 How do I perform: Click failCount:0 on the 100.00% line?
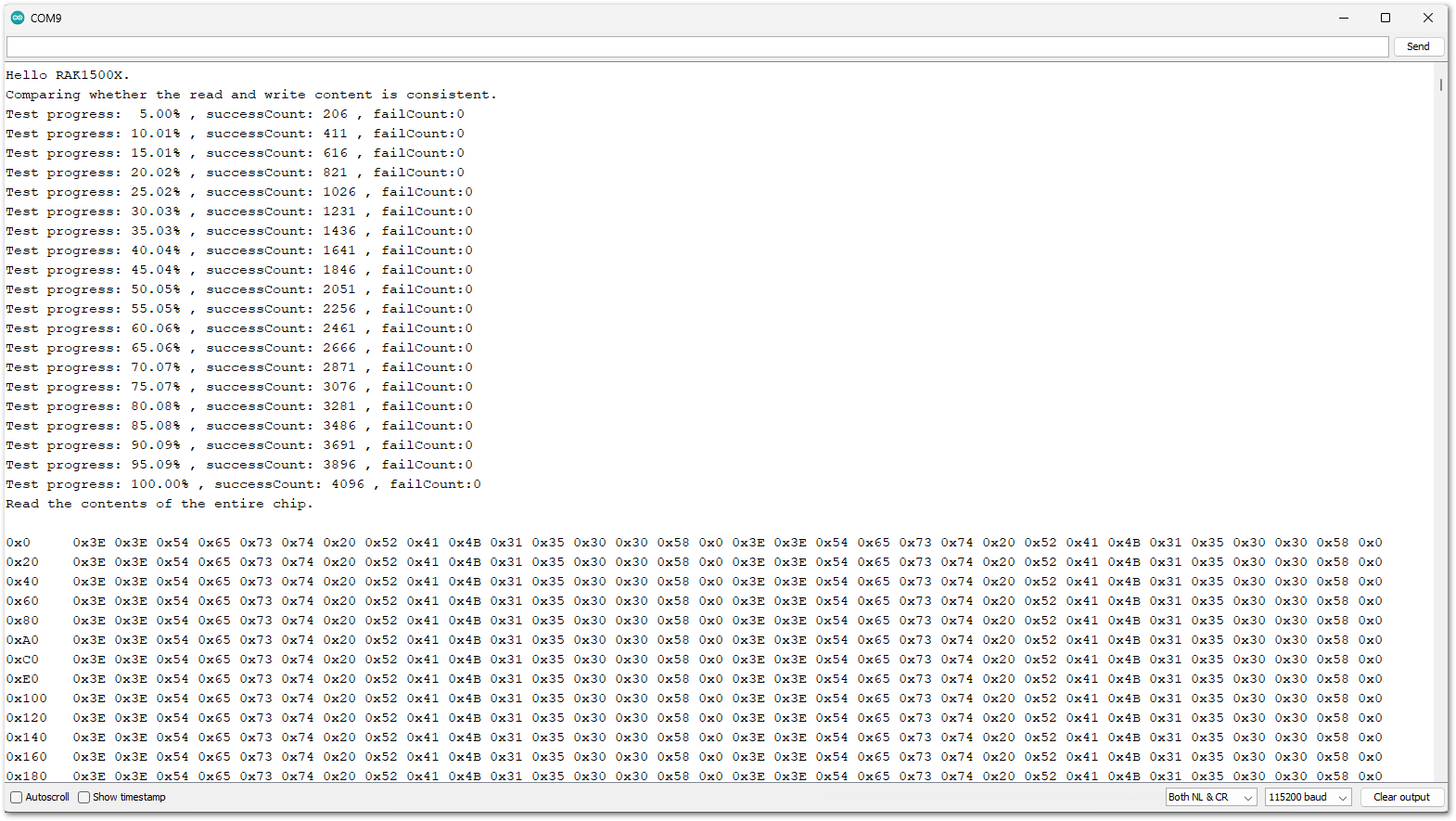tap(436, 484)
